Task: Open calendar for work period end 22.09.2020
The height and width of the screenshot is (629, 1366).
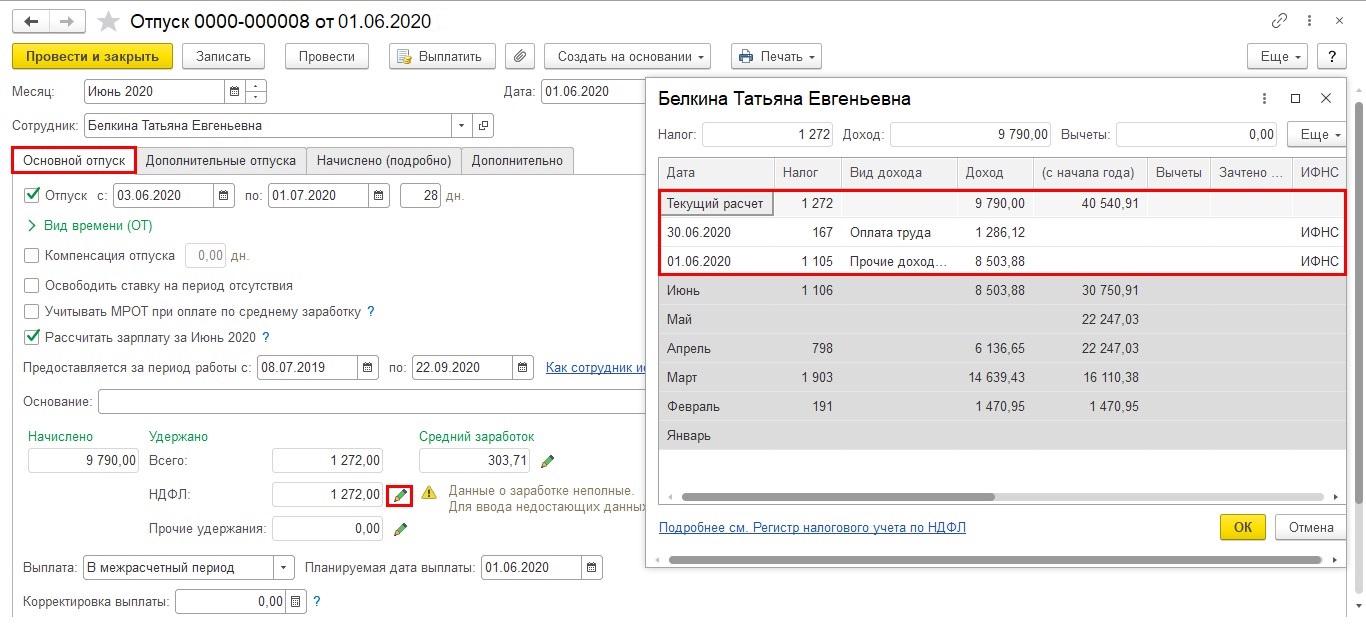Action: [x=522, y=367]
